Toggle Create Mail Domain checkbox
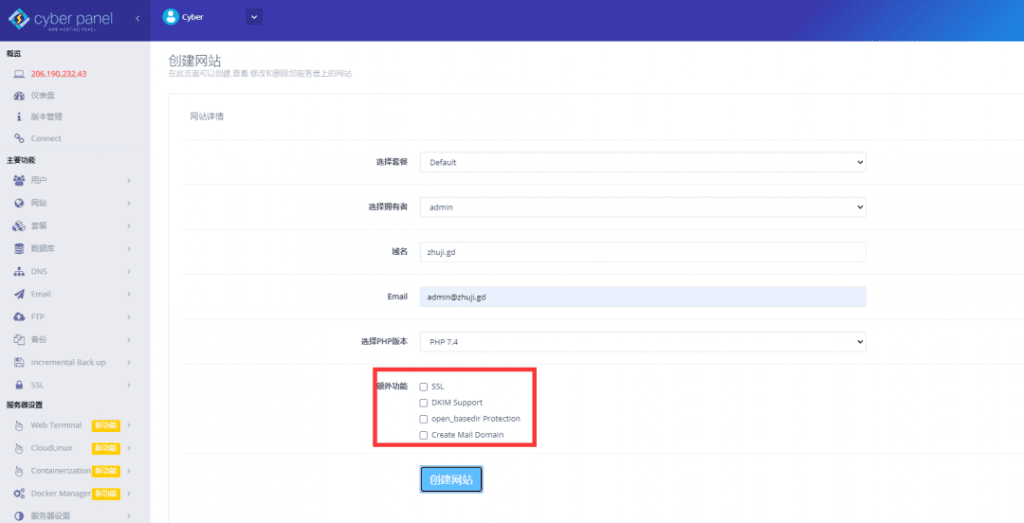This screenshot has height=523, width=1024. tap(424, 435)
